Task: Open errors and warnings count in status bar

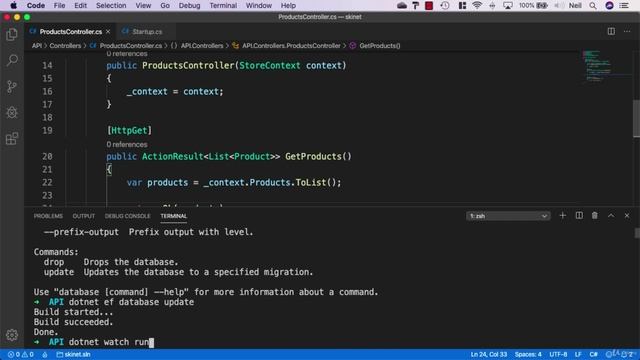Action: click(21, 354)
